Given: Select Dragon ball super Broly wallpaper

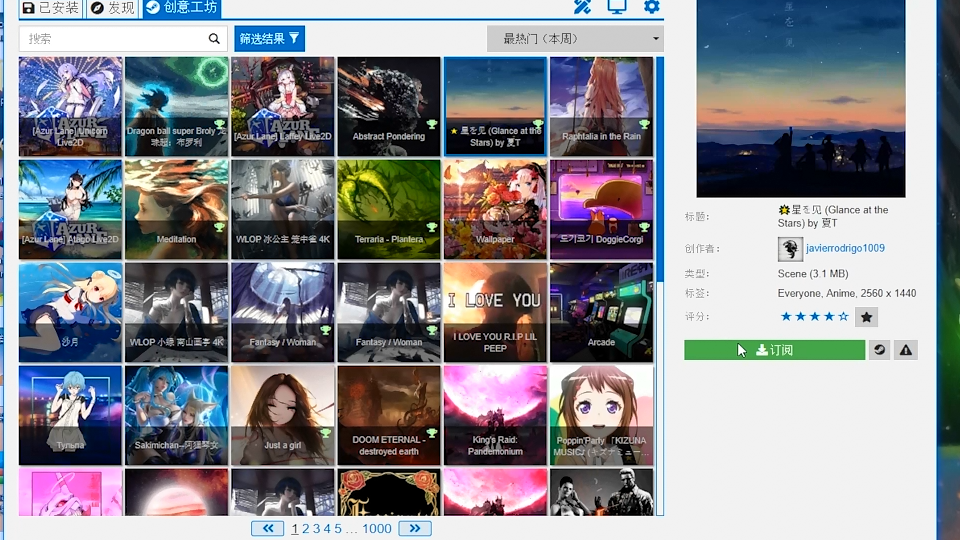Looking at the screenshot, I should point(176,107).
